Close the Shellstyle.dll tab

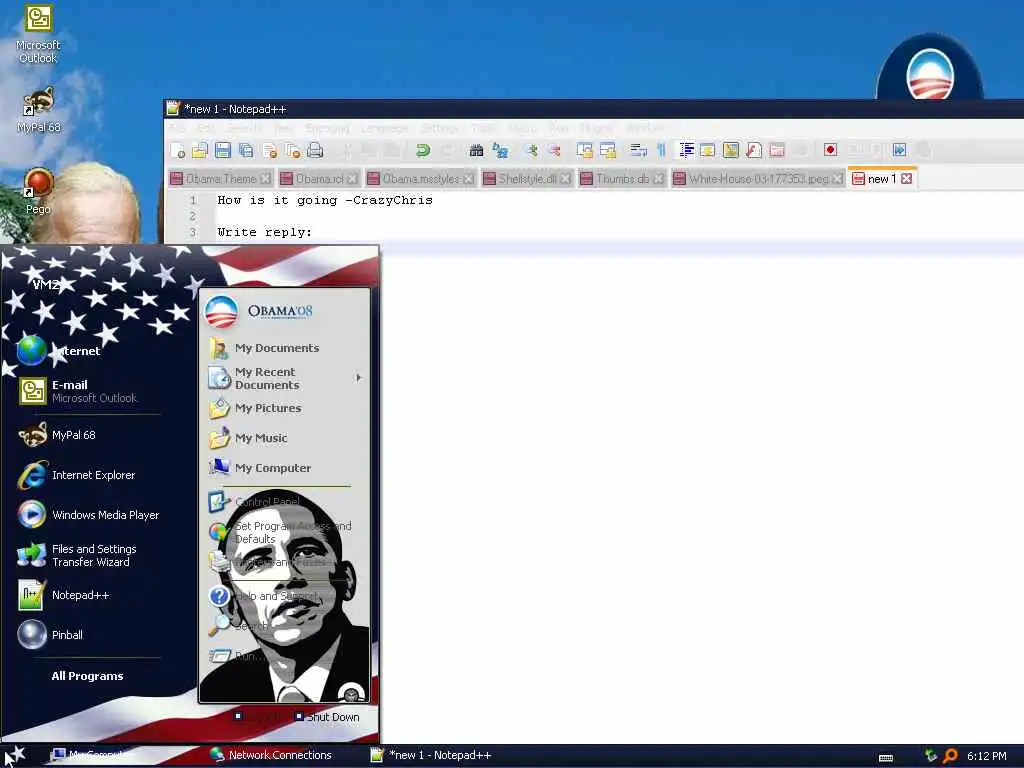(x=565, y=178)
